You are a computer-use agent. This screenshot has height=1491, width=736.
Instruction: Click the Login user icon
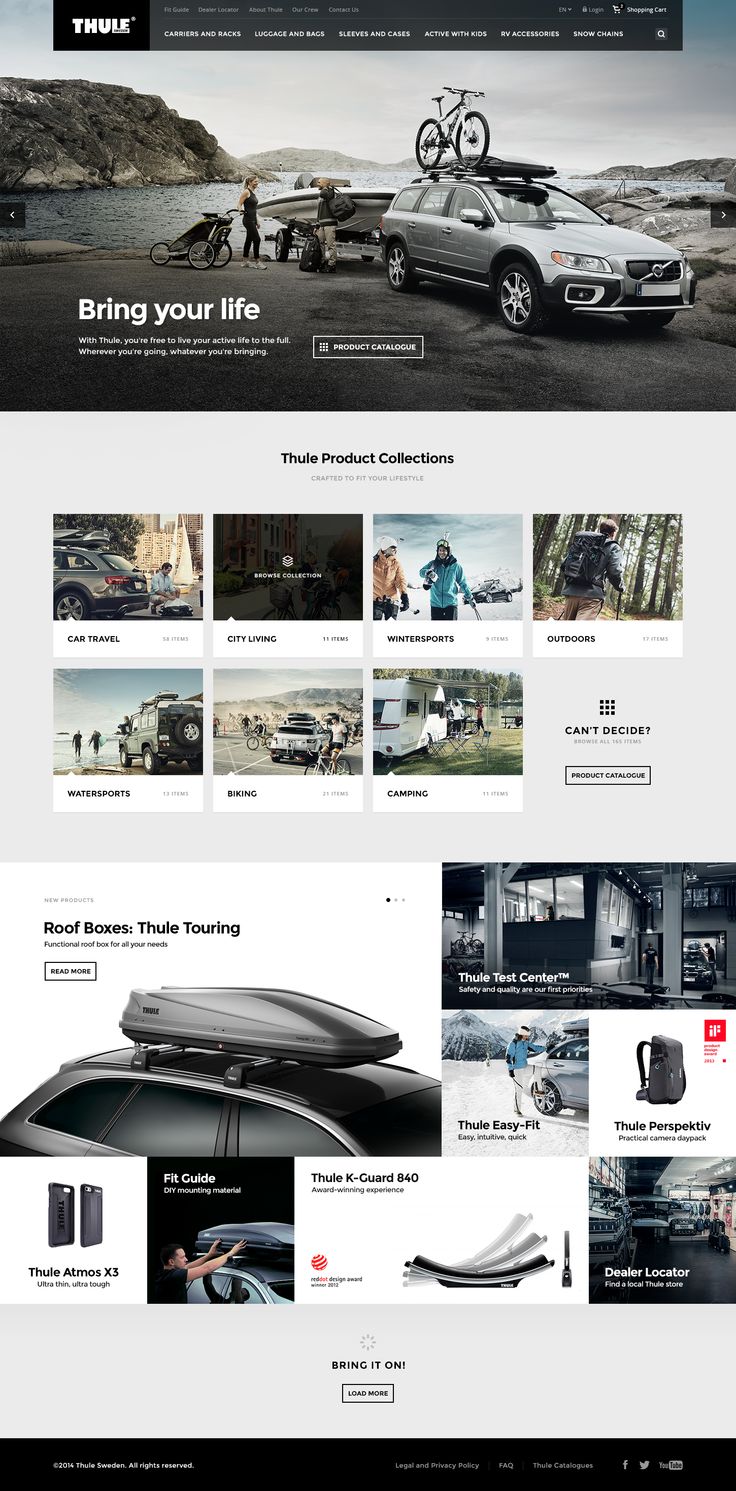[584, 9]
